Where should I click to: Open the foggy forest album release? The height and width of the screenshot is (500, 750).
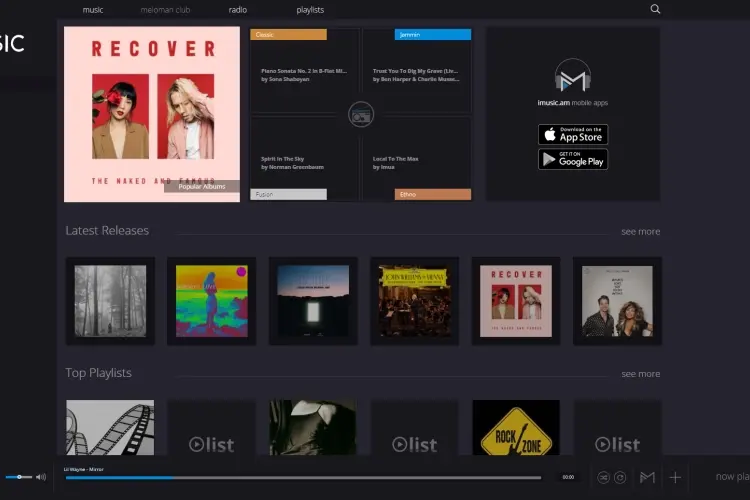(x=110, y=301)
